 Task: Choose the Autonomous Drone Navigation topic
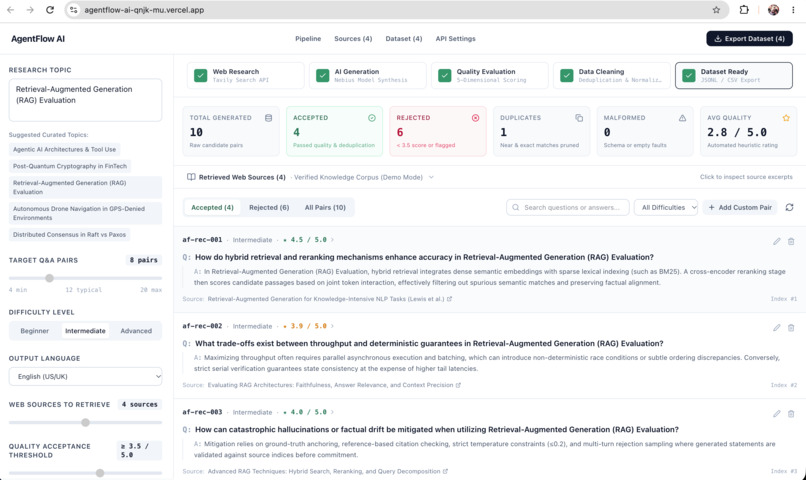85,213
